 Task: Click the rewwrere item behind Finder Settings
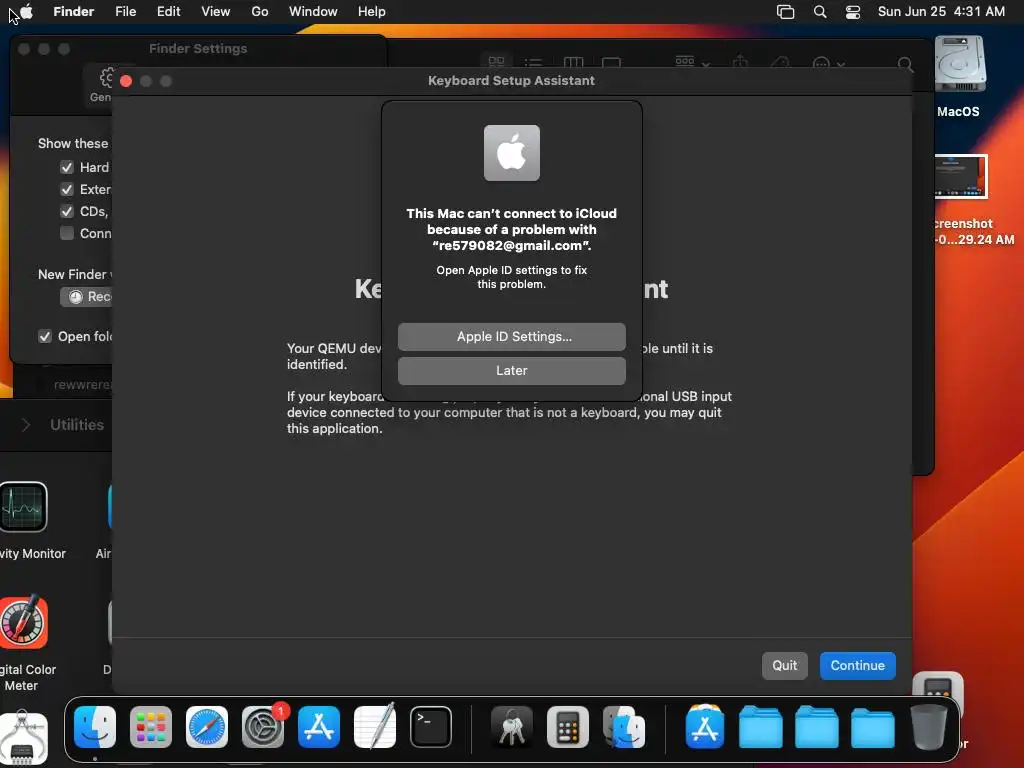point(82,385)
